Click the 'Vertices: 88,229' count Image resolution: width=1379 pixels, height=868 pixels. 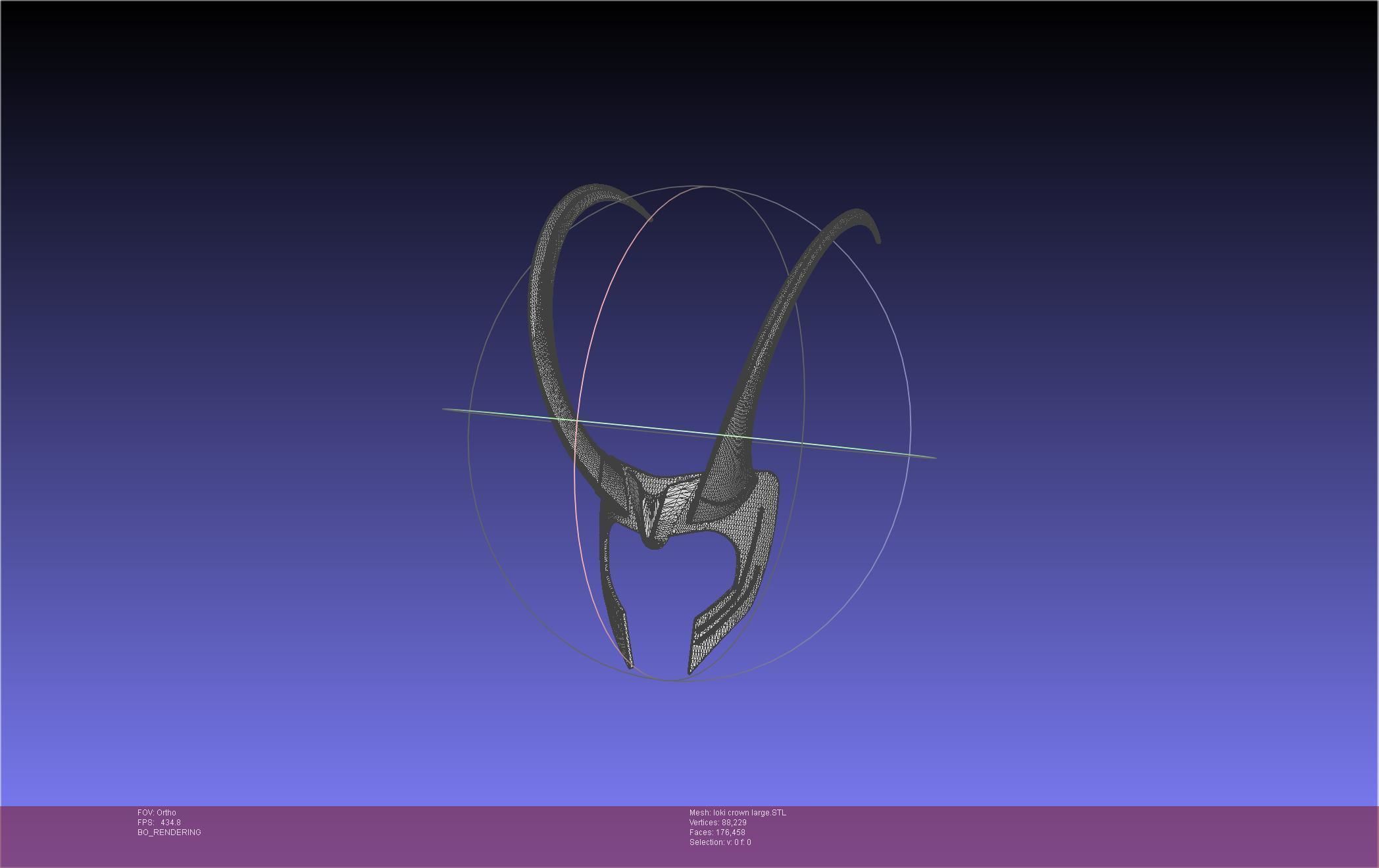(x=718, y=823)
